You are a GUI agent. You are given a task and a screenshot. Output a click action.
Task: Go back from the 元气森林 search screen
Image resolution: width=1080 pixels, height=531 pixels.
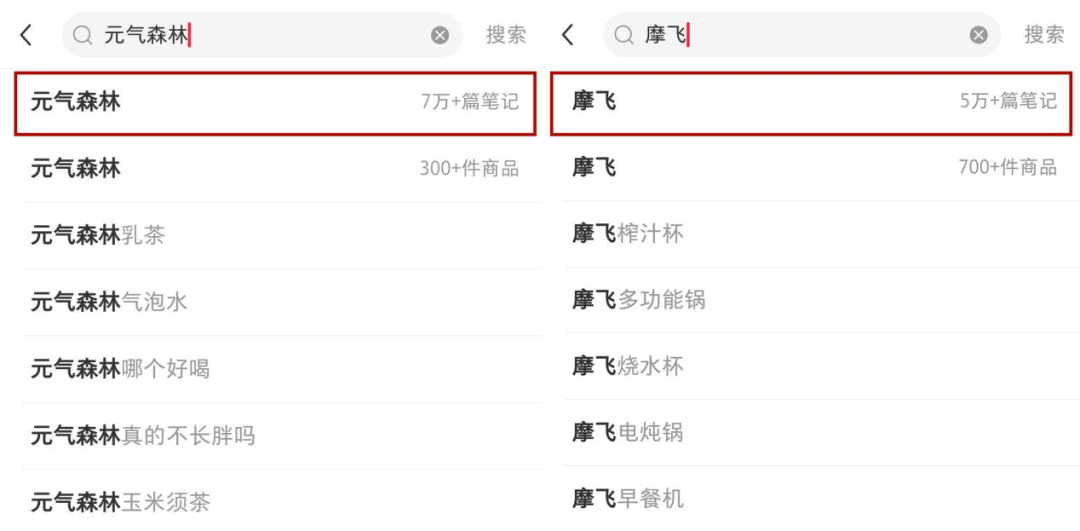click(26, 35)
